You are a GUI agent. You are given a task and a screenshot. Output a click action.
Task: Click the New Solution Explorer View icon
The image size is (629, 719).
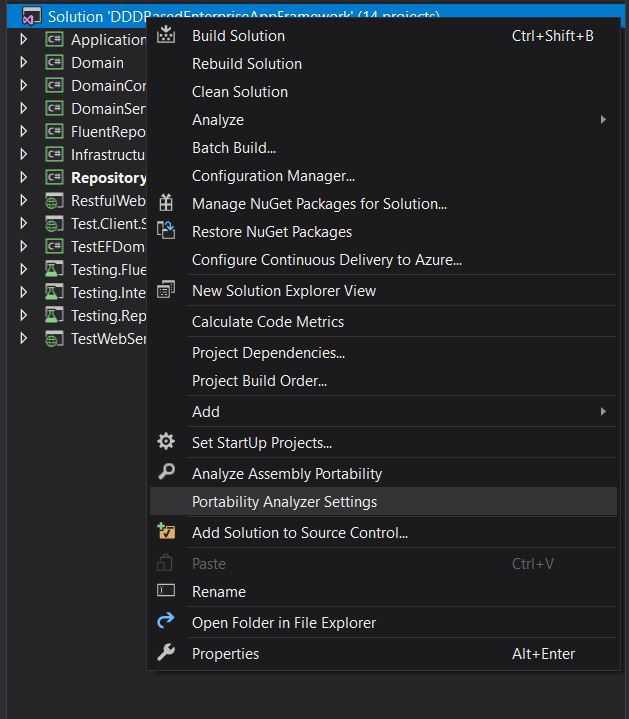click(167, 291)
